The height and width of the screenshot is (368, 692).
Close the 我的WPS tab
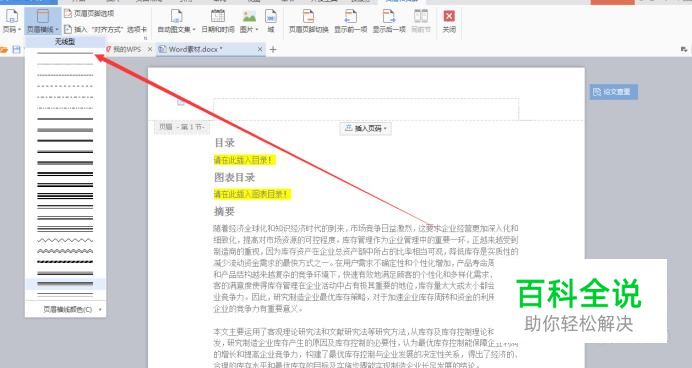point(150,49)
